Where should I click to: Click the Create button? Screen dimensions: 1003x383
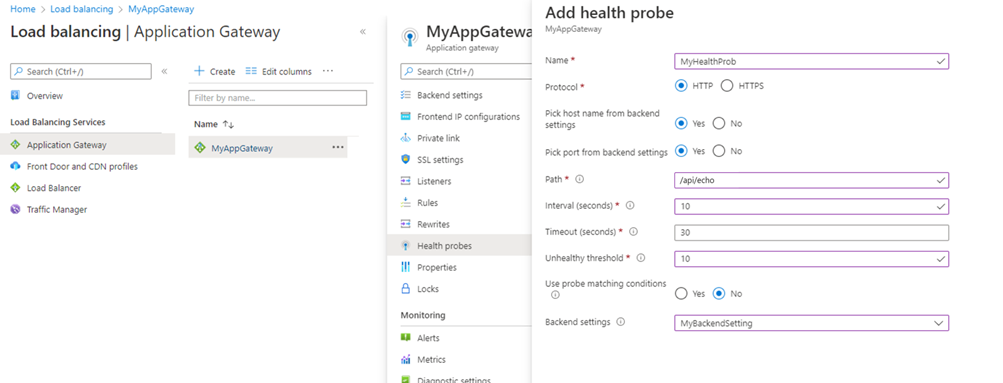tap(214, 71)
